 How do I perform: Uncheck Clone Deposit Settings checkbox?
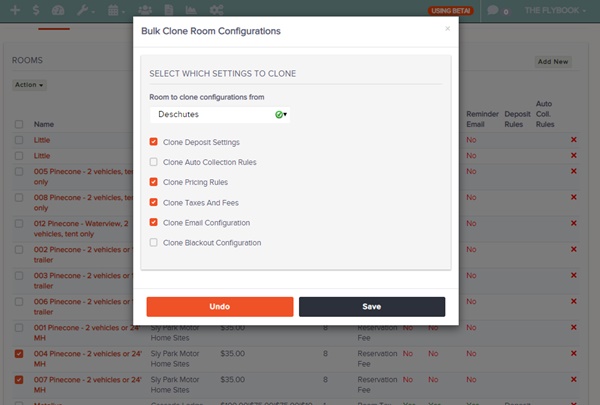153,142
